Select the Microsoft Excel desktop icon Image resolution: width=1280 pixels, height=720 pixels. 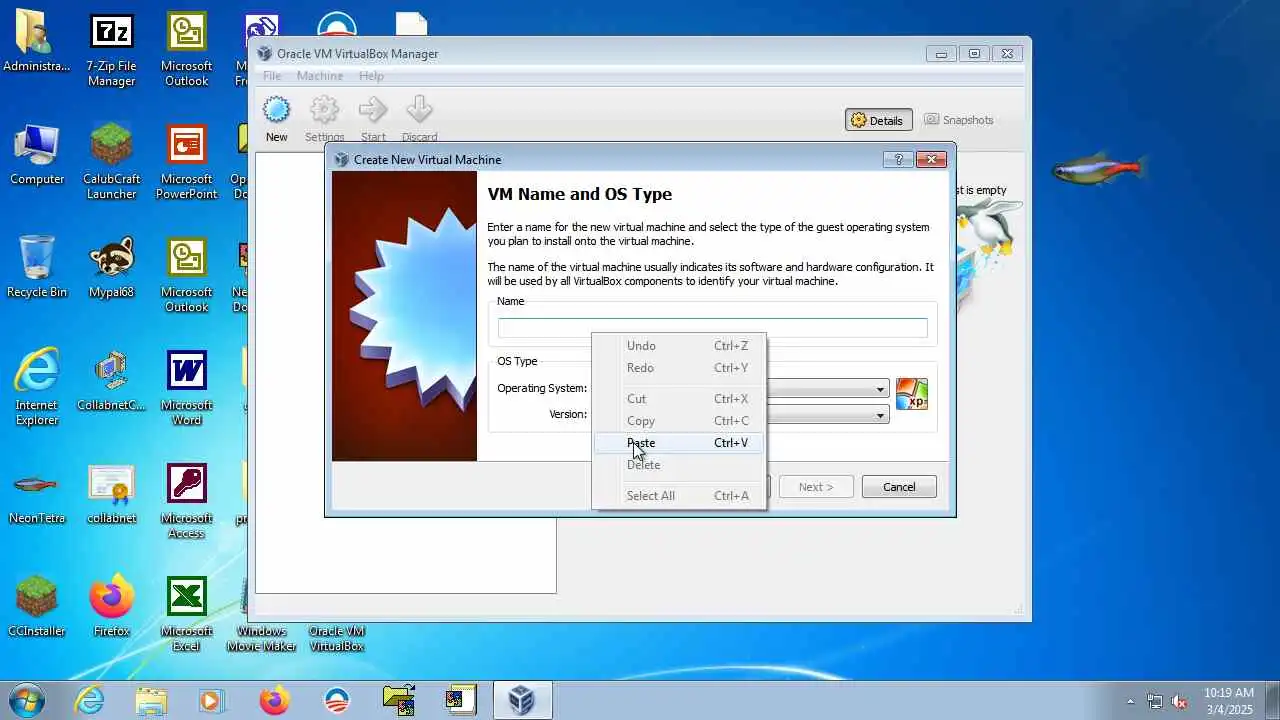[x=186, y=614]
